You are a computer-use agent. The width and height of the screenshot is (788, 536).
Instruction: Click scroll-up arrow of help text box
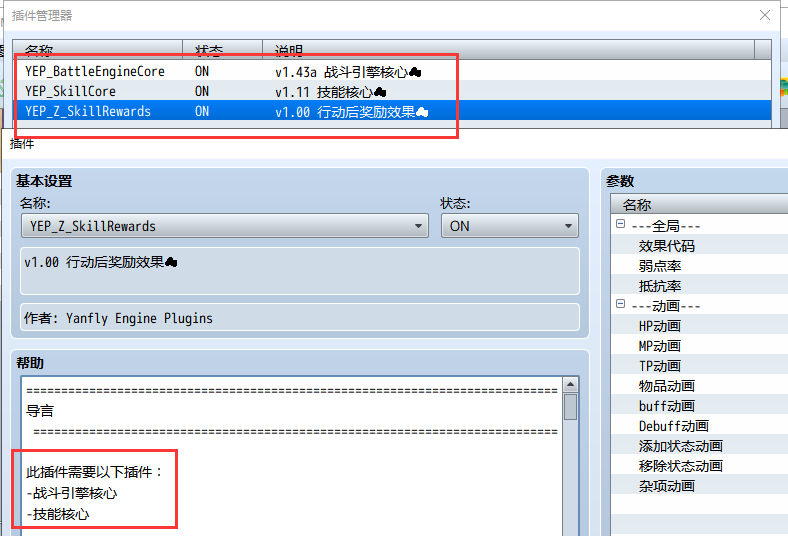(x=570, y=385)
